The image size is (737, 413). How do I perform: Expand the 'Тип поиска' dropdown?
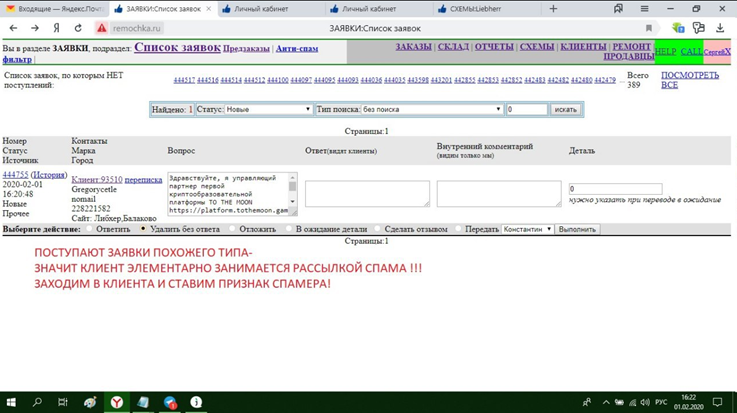click(x=432, y=109)
